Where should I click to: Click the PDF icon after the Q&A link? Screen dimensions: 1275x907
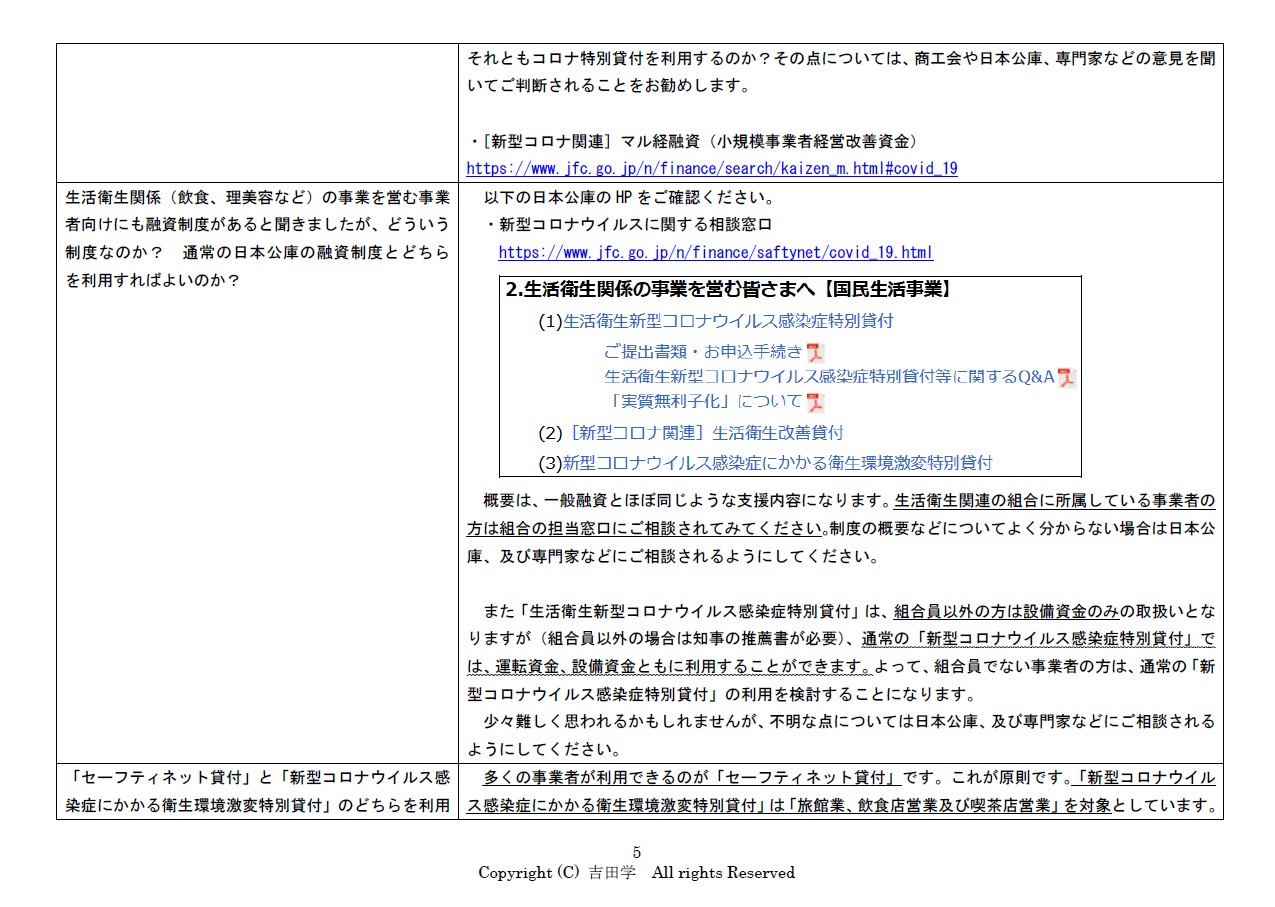click(1067, 377)
